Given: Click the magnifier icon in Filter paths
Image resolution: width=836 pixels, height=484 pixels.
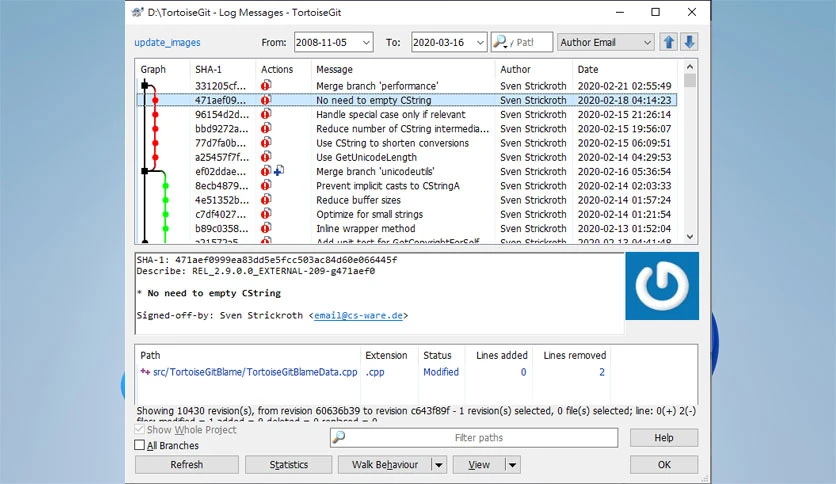Looking at the screenshot, I should coord(339,438).
